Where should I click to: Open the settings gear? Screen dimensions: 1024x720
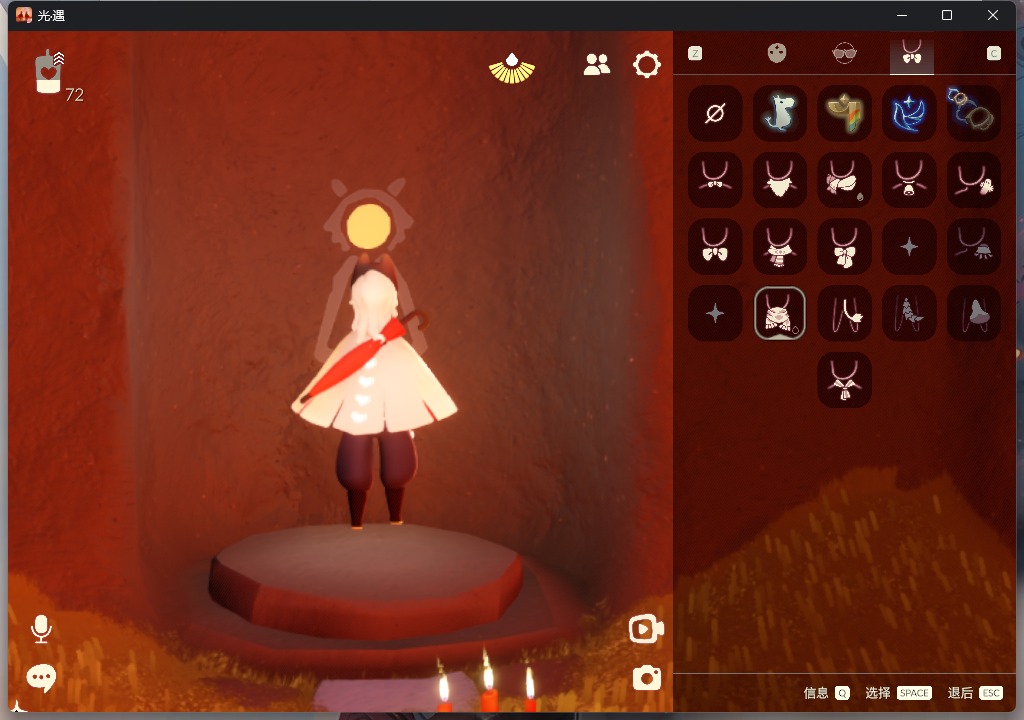647,65
